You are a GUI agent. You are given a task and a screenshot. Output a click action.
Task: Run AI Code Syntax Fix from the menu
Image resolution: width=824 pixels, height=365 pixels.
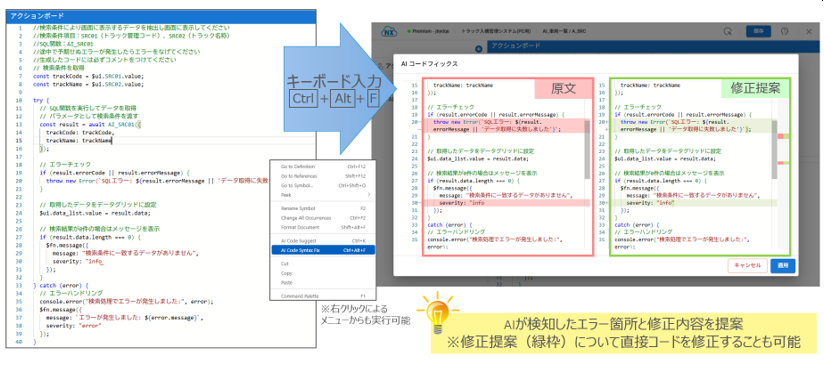(323, 250)
